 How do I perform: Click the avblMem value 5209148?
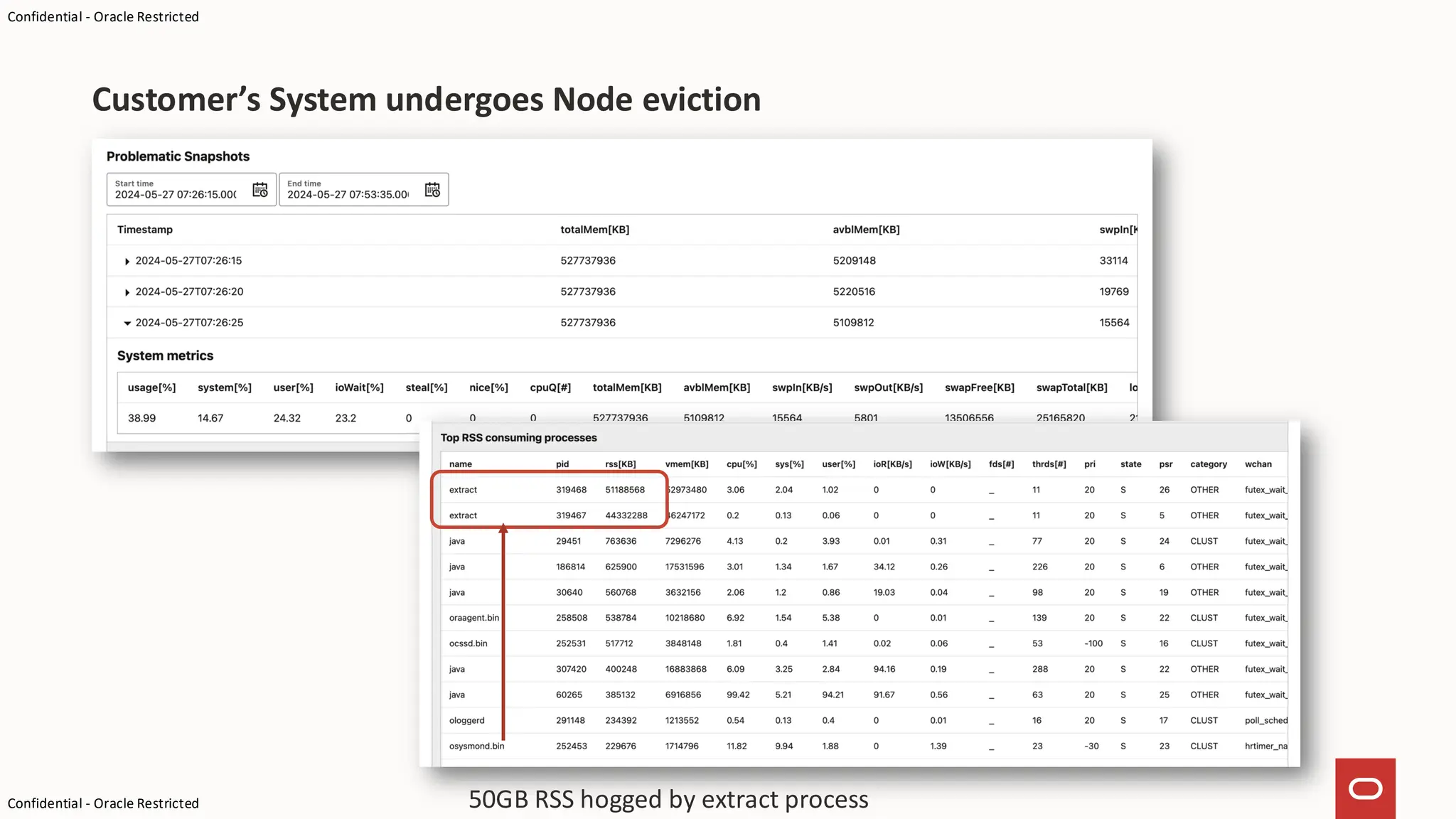point(855,261)
